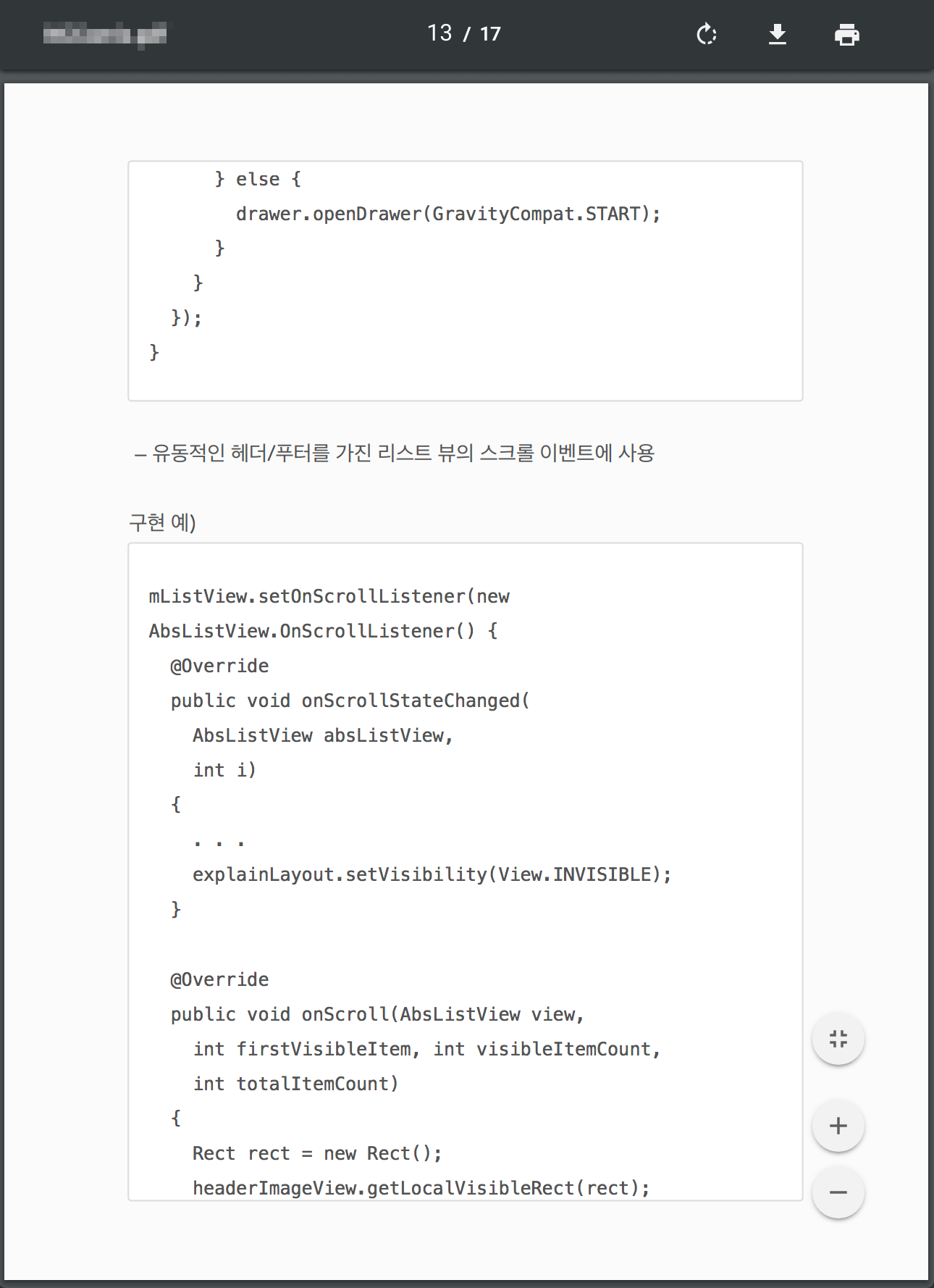Click public void onScroll(AbsListView view, line
934x1288 pixels.
tap(377, 1014)
